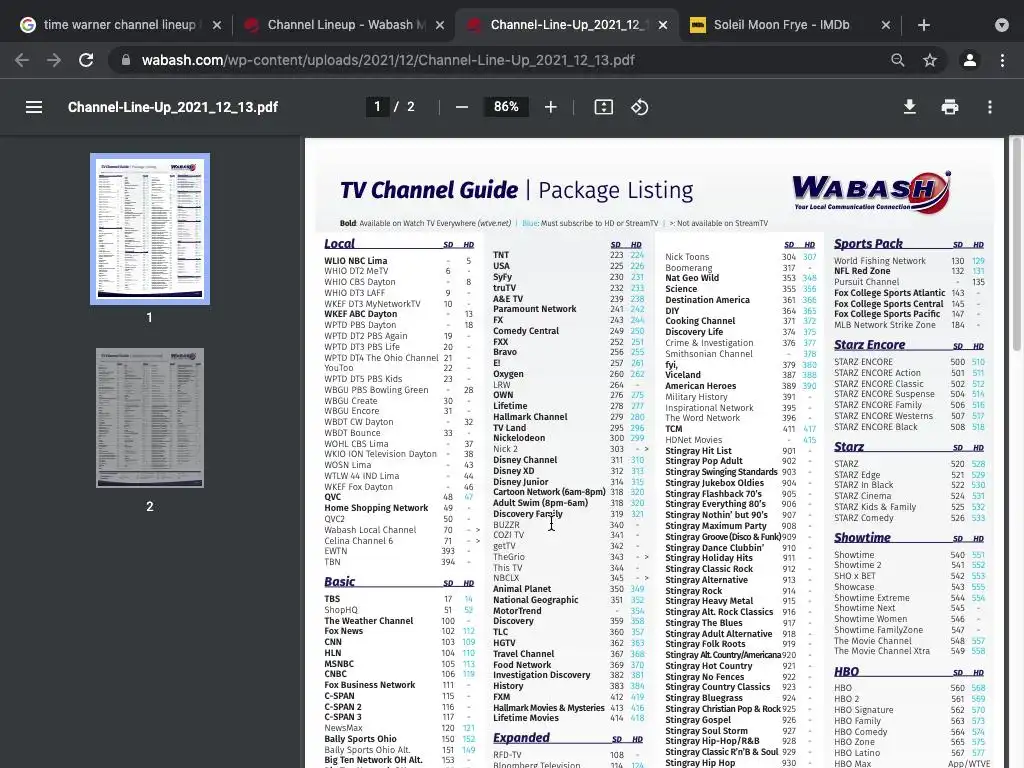Click the address bar URL
The height and width of the screenshot is (768, 1024).
point(388,60)
